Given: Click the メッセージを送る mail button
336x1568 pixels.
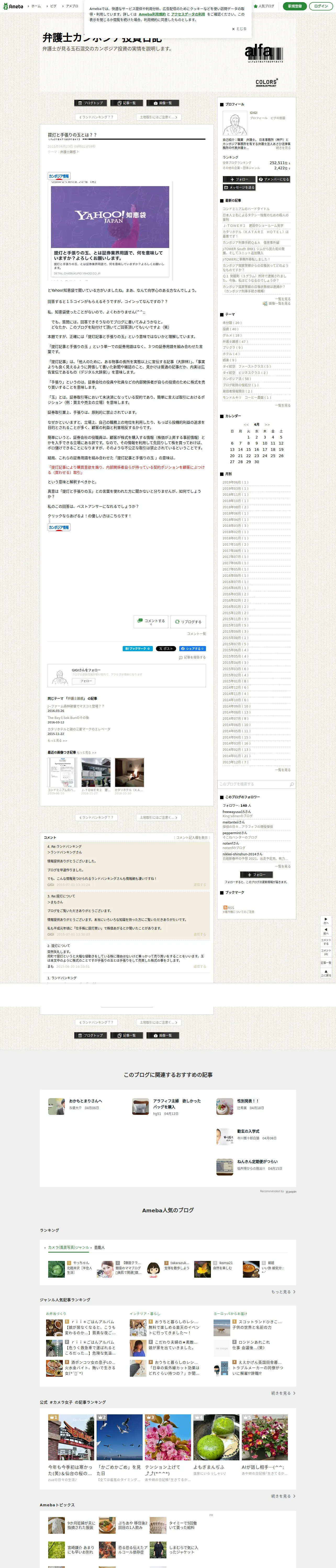Looking at the screenshot, I should pos(239,187).
